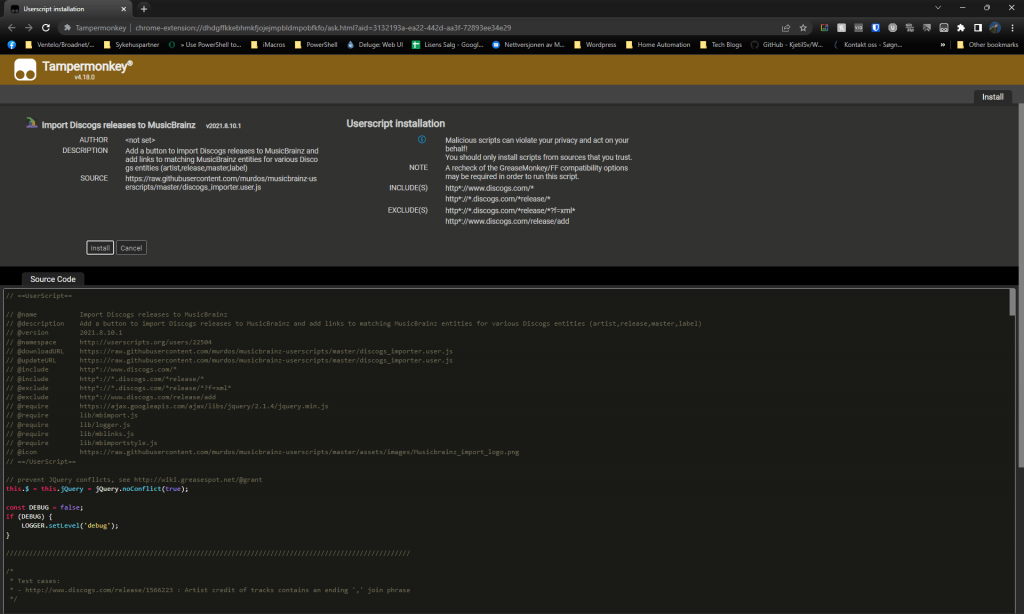Click the Userscript installation heading

(395, 123)
